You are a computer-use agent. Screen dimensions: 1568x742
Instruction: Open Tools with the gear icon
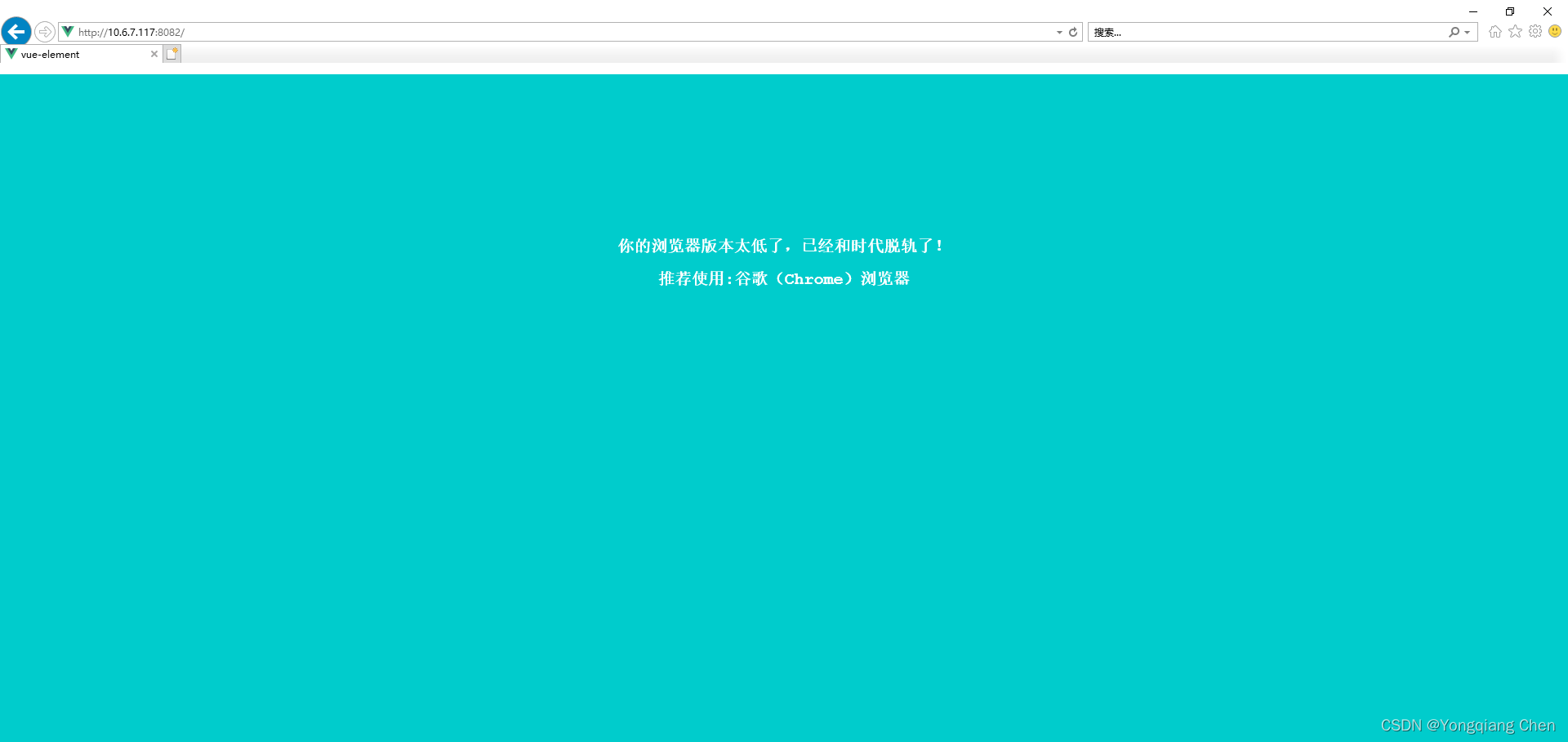pos(1535,31)
